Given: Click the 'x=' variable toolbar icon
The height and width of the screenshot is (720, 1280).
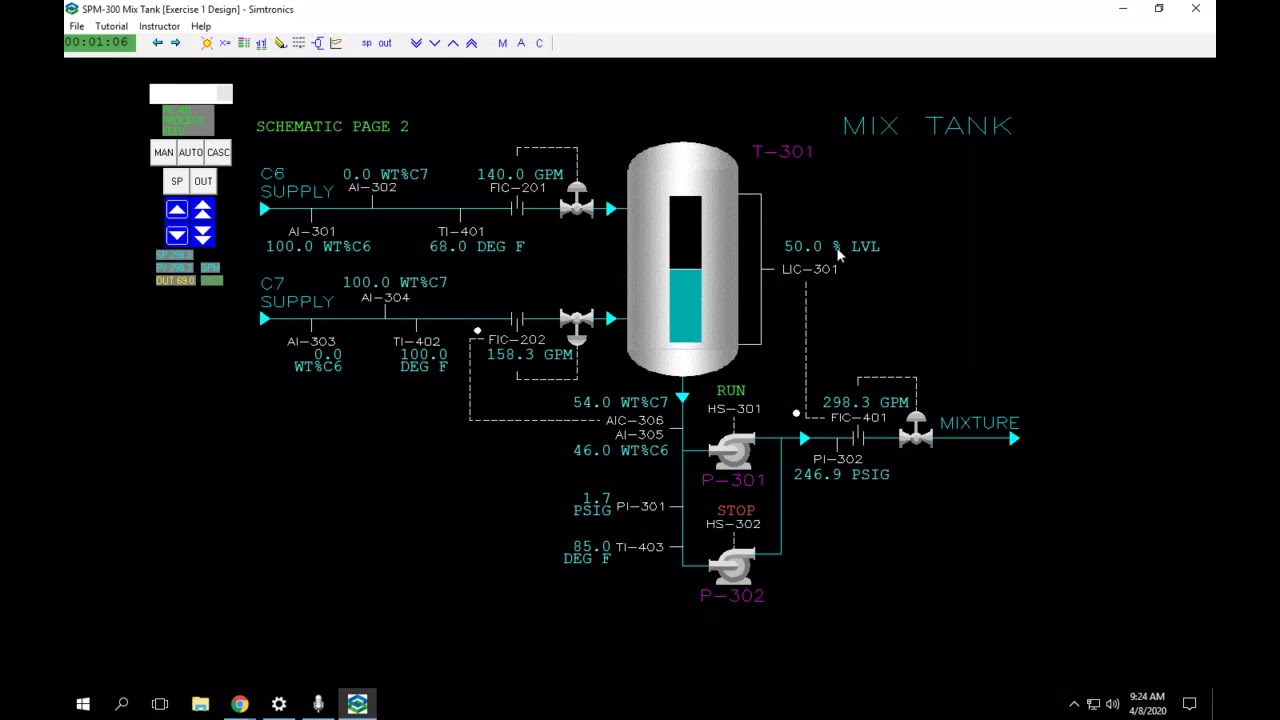Looking at the screenshot, I should coord(225,43).
